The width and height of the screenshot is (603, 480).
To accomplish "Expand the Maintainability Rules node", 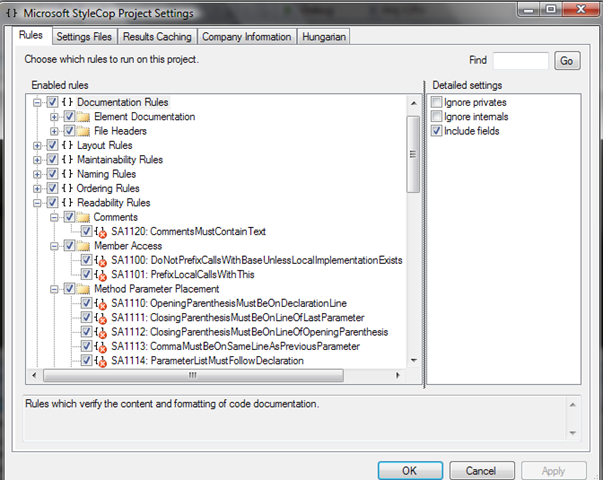I will (x=37, y=160).
